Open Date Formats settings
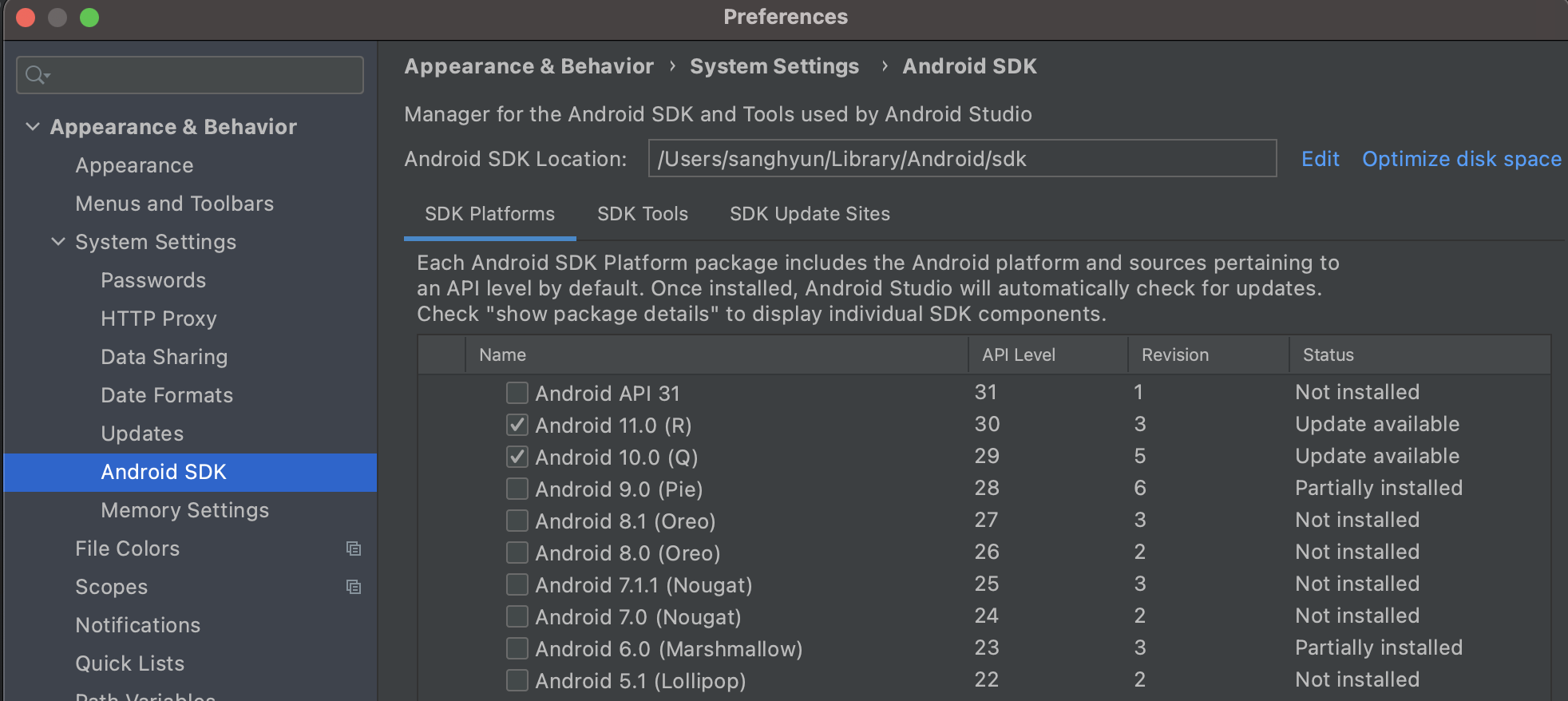 point(167,395)
